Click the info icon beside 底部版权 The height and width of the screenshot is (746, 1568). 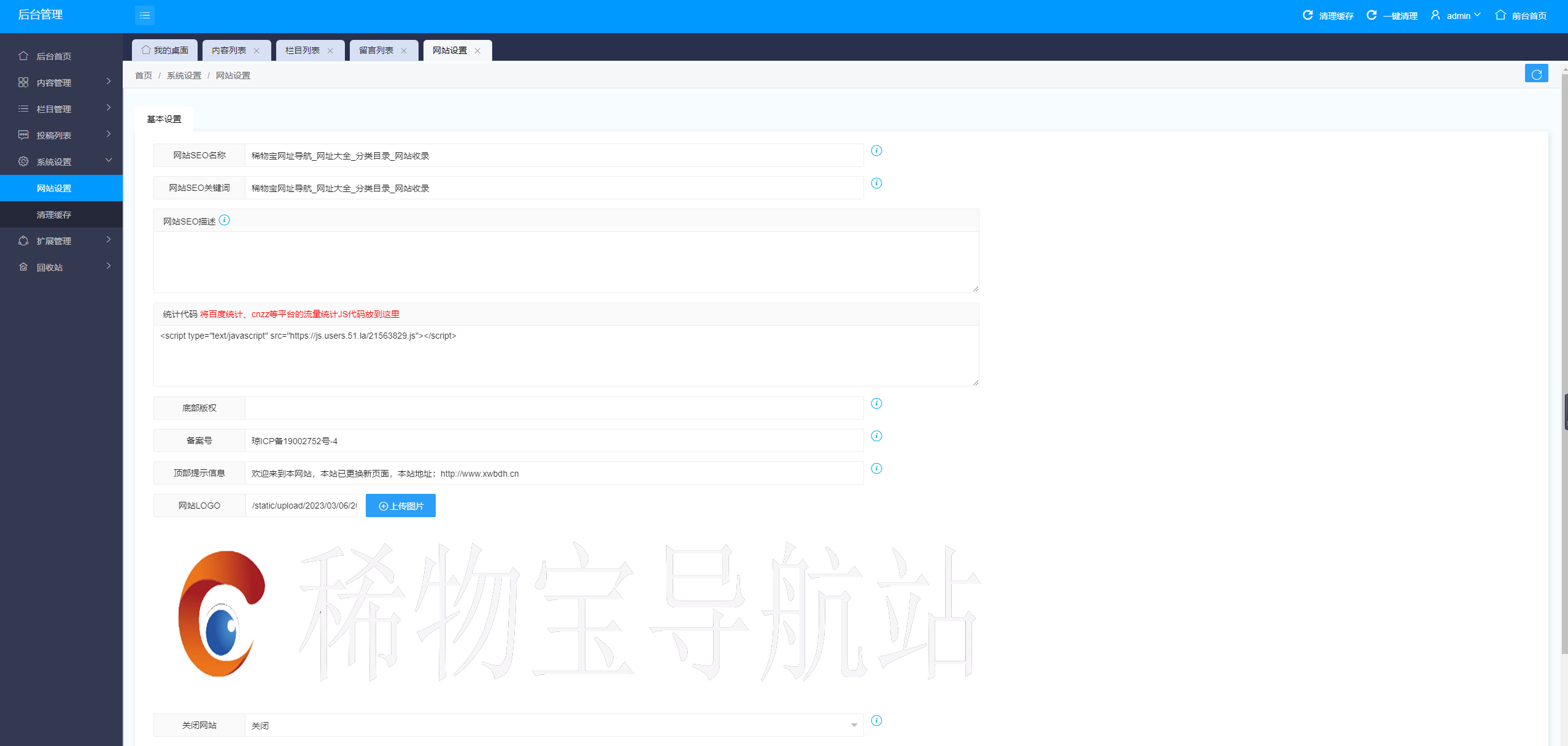[876, 404]
